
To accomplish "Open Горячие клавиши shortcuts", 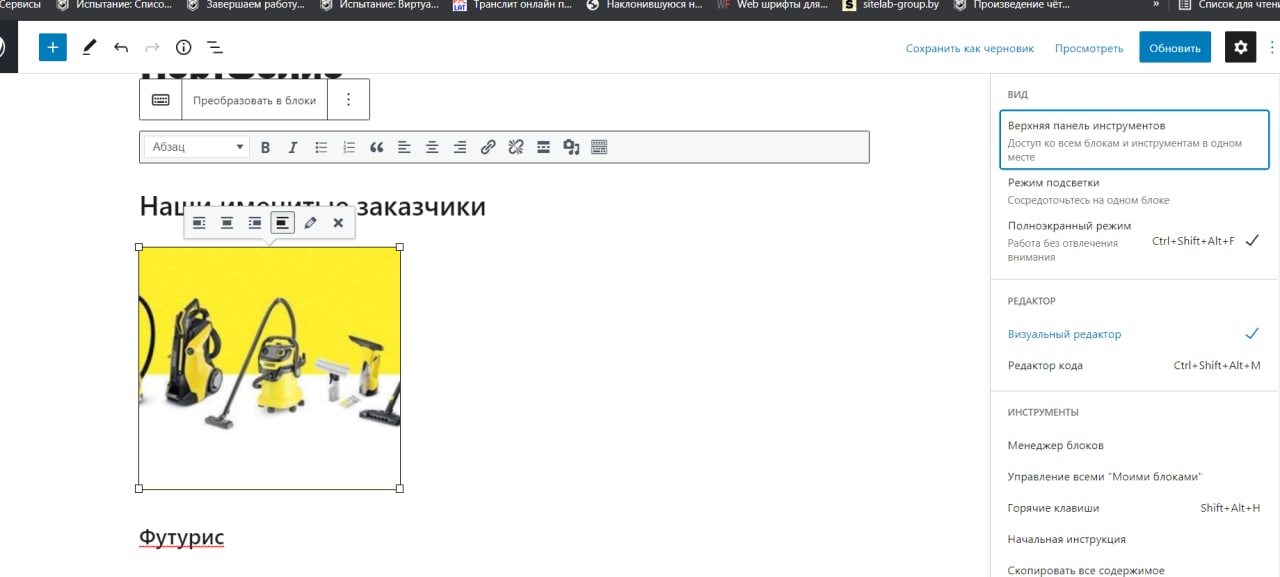I will 1134,508.
